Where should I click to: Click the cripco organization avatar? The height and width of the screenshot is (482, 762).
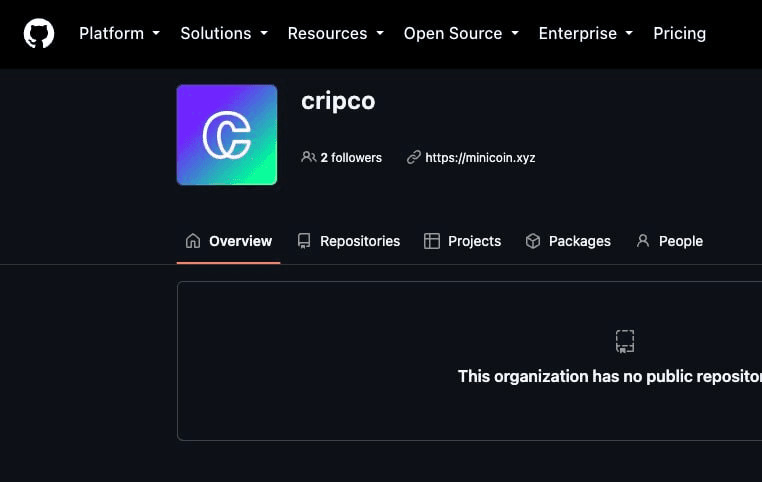[227, 135]
